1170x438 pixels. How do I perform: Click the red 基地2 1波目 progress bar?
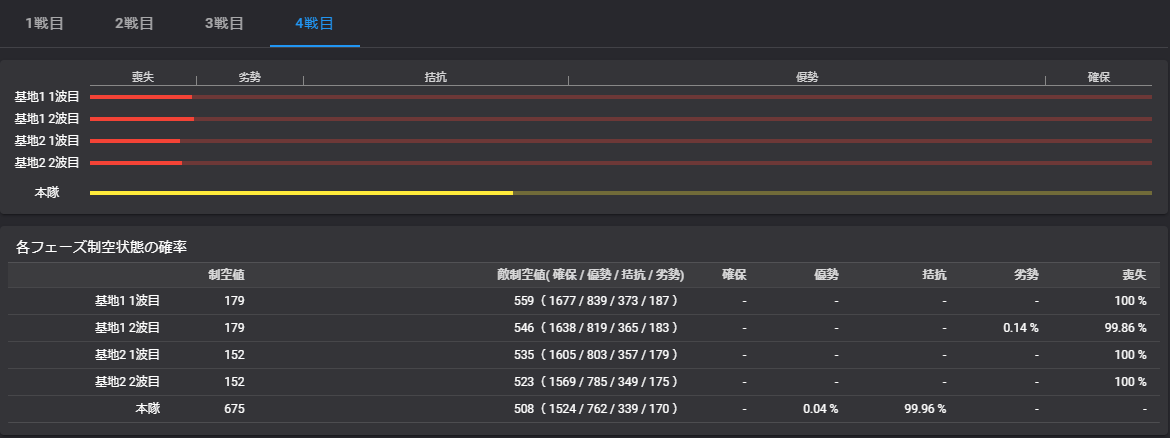pos(135,141)
